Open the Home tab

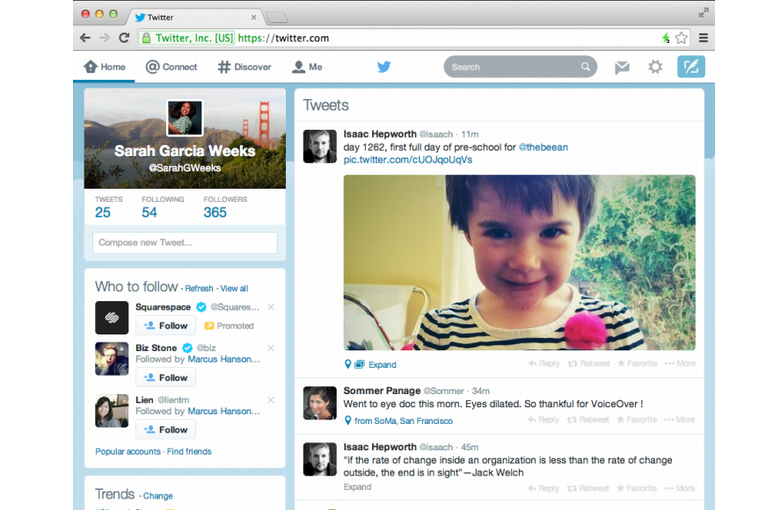click(104, 67)
